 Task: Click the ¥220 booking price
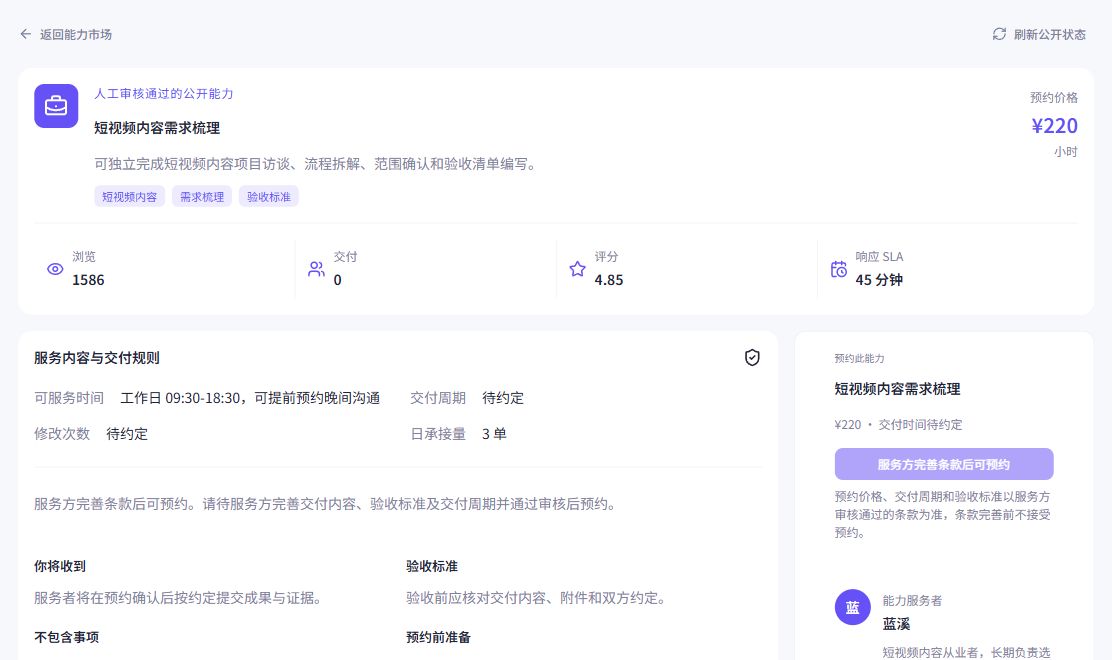(1055, 126)
